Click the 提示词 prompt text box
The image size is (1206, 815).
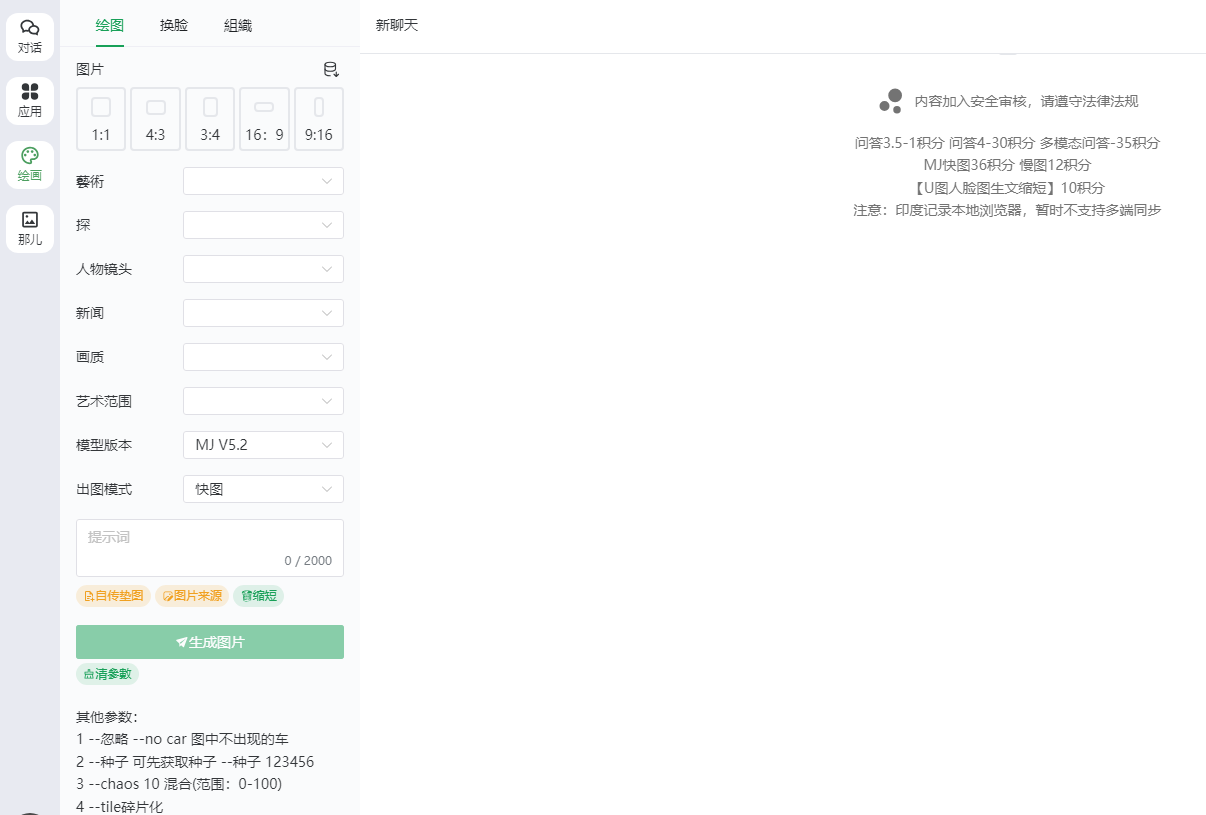click(x=210, y=546)
